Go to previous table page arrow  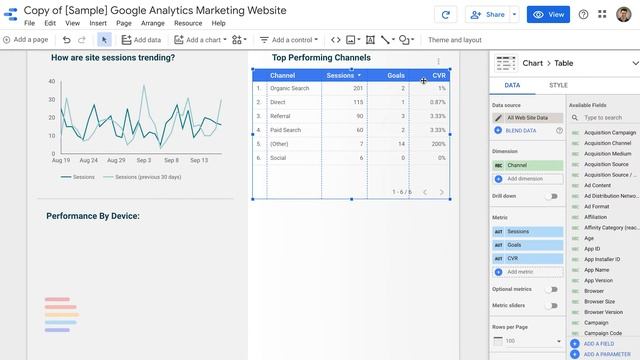[425, 192]
